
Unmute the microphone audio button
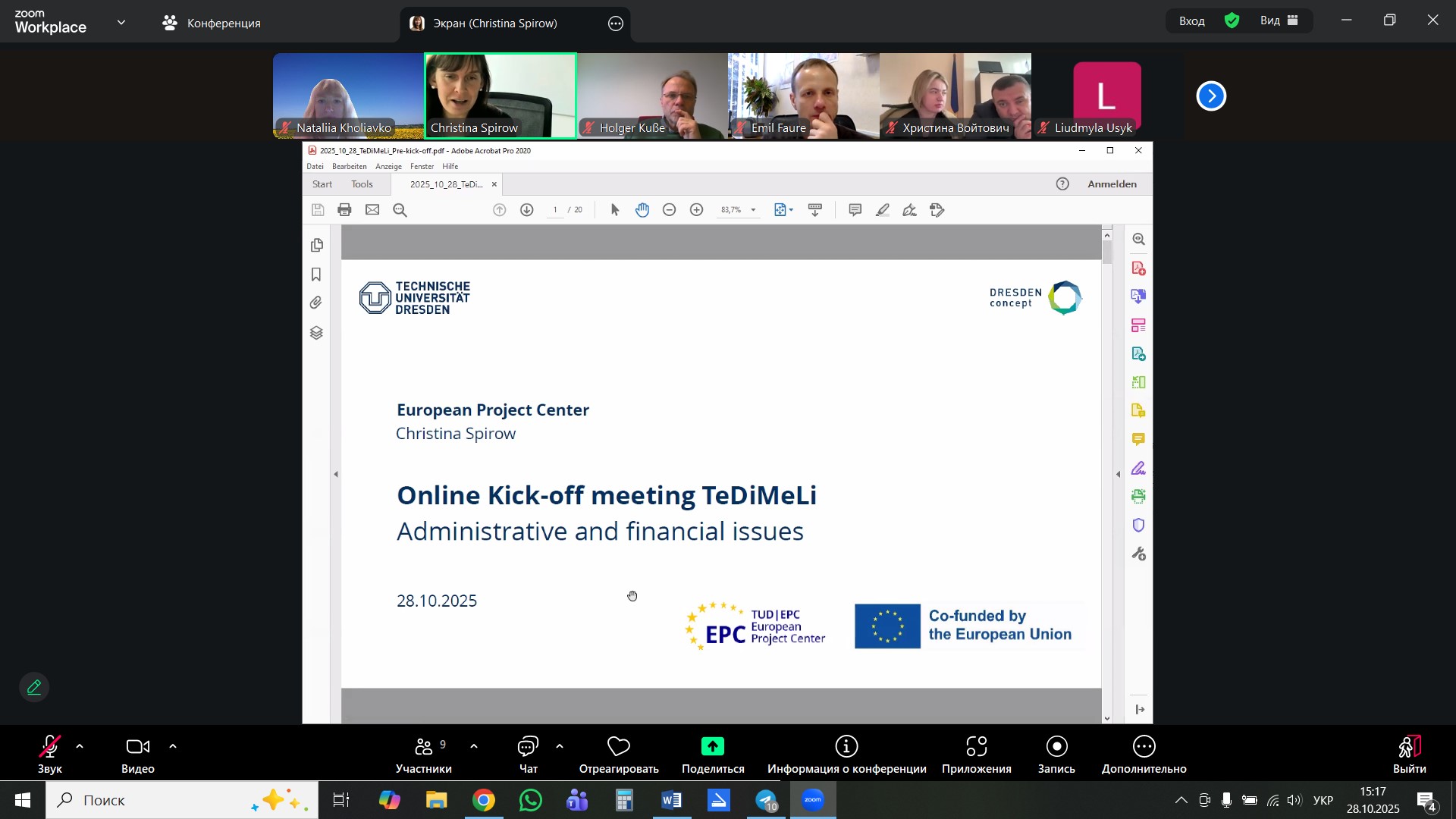click(49, 748)
